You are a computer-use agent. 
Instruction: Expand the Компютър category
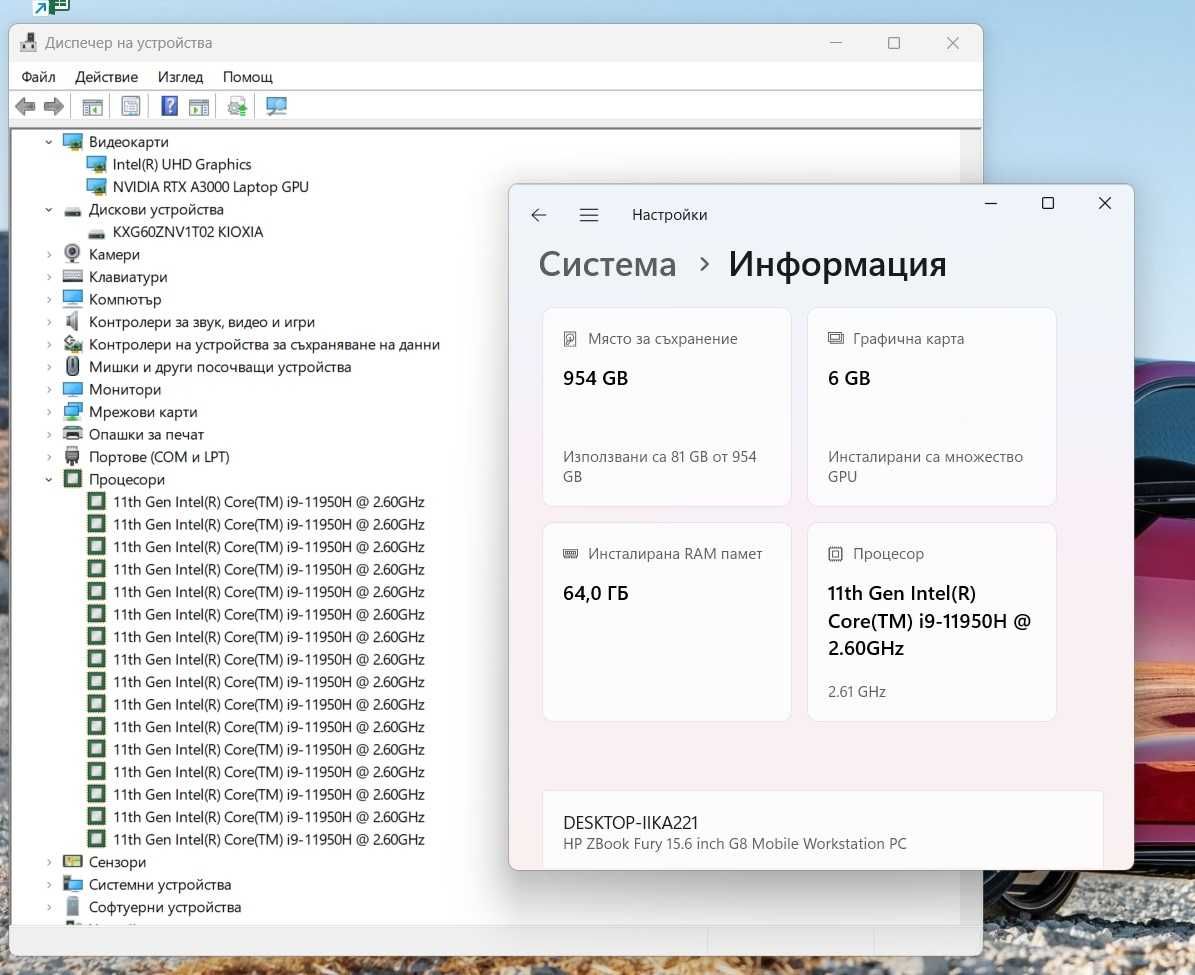(49, 300)
